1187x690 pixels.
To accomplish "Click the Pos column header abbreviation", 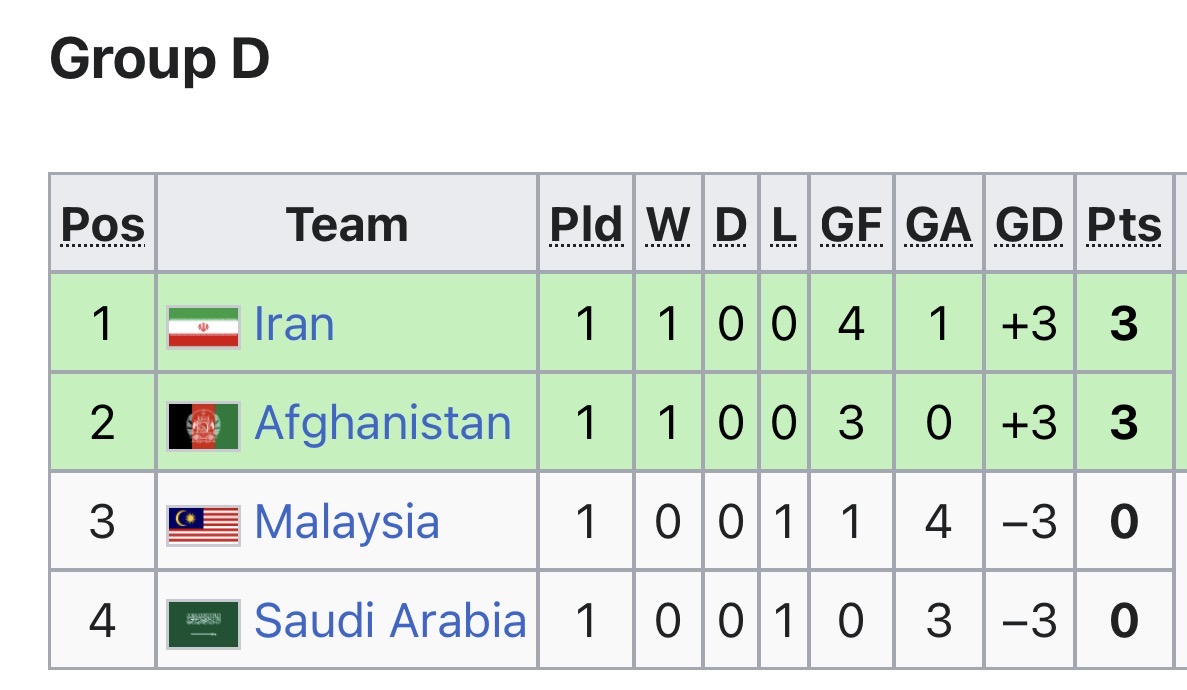I will [103, 225].
